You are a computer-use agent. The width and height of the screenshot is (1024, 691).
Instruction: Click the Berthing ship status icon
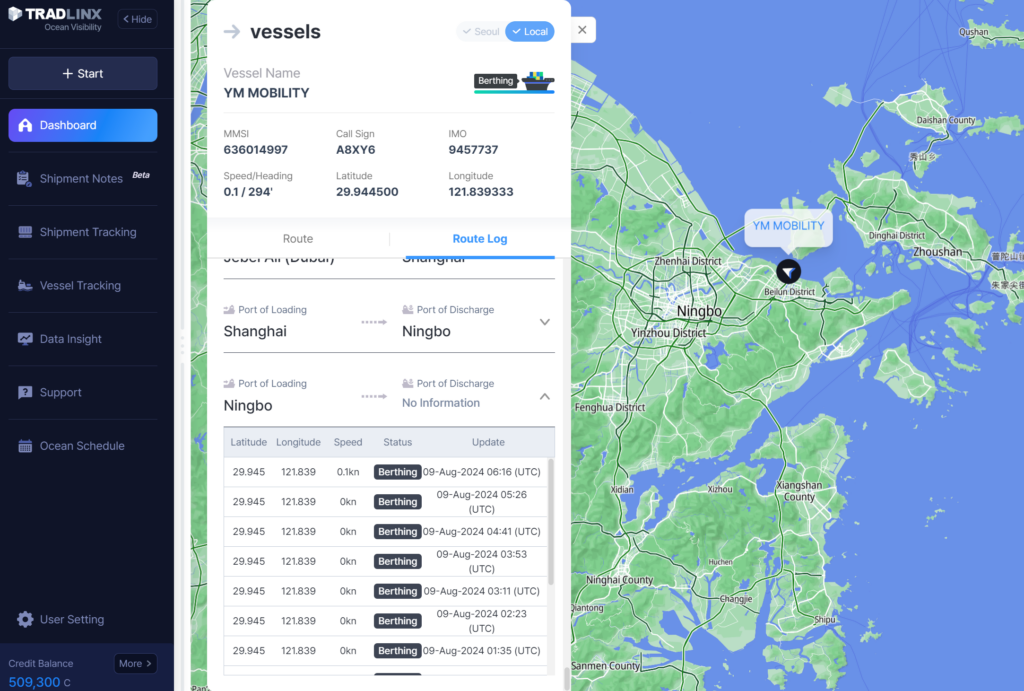pyautogui.click(x=538, y=82)
